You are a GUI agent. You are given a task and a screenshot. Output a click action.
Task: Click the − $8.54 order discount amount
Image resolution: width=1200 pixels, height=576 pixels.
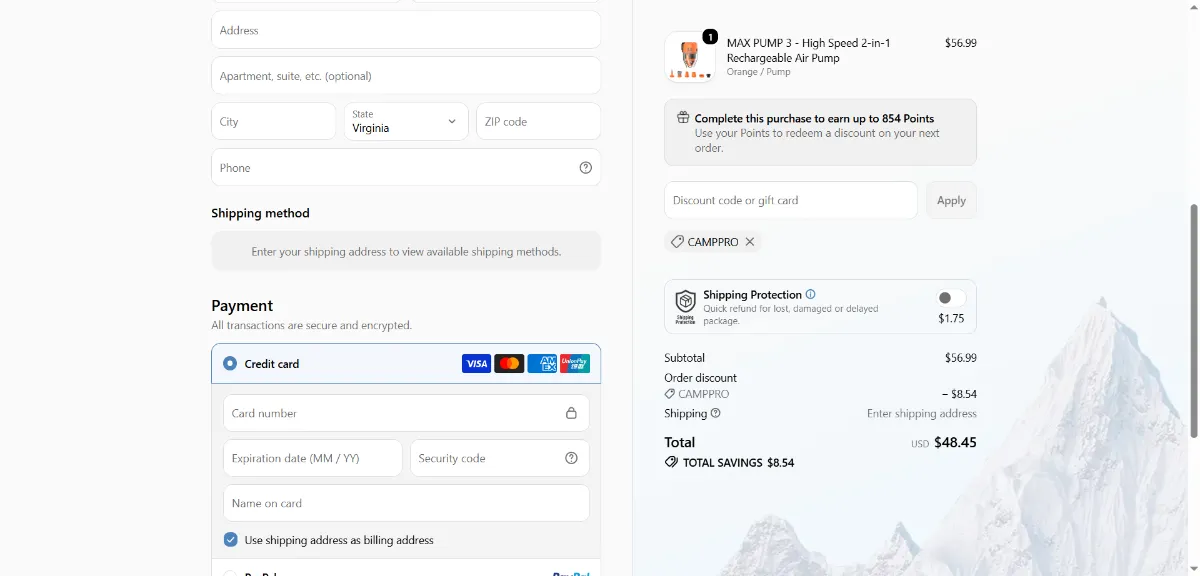point(959,394)
